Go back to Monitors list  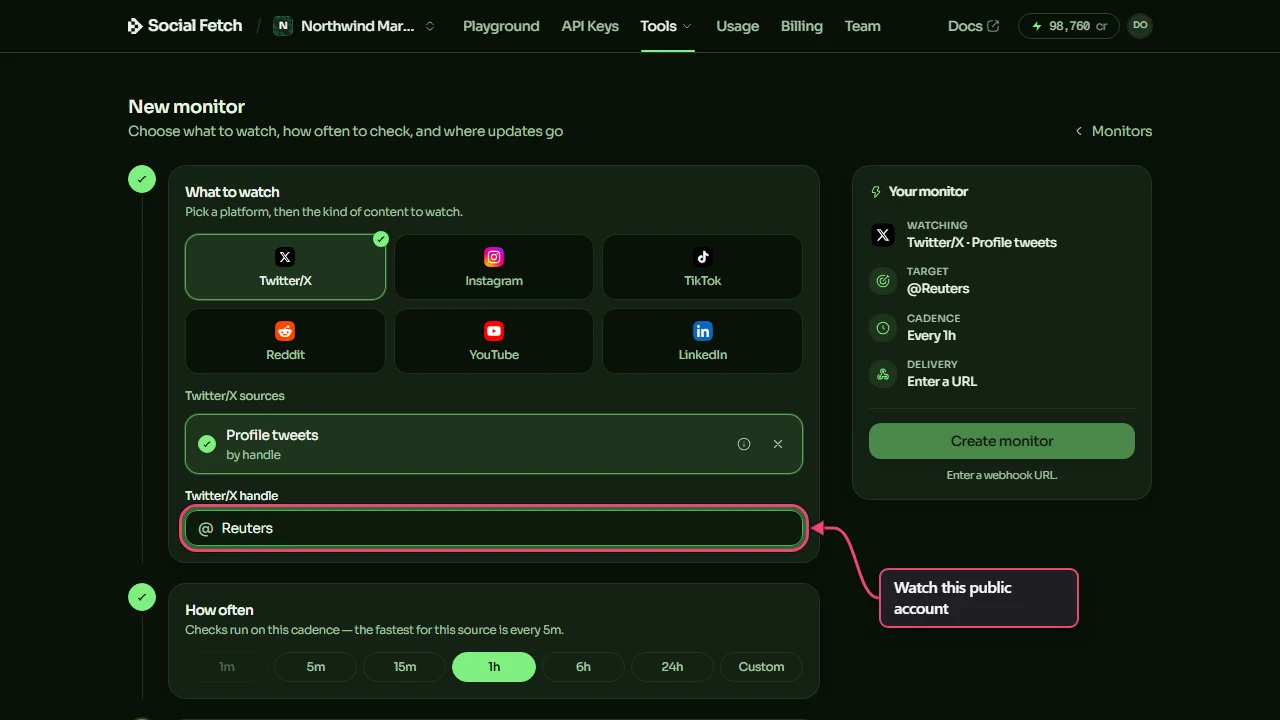click(x=1113, y=131)
